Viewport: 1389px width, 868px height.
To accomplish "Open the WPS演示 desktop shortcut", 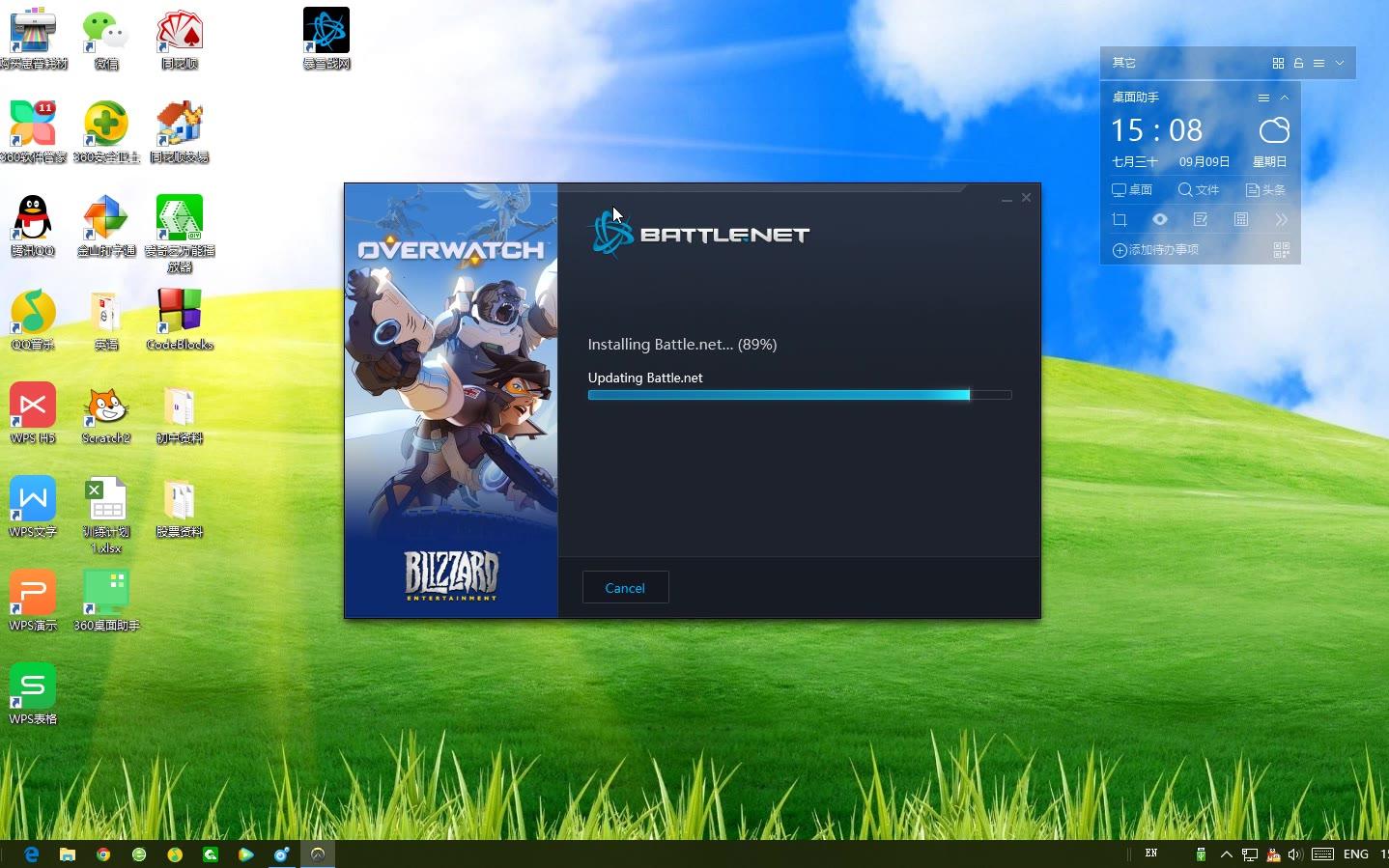I will (x=33, y=601).
